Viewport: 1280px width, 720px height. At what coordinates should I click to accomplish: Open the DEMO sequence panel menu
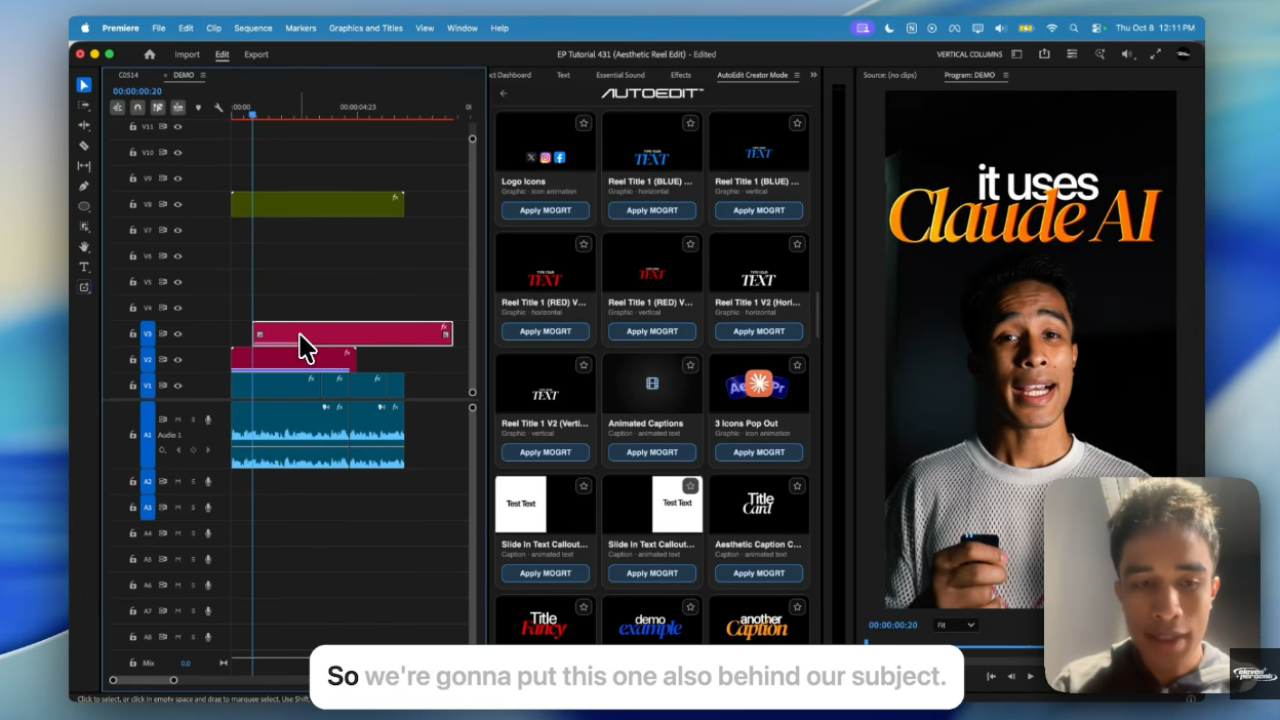pyautogui.click(x=203, y=75)
